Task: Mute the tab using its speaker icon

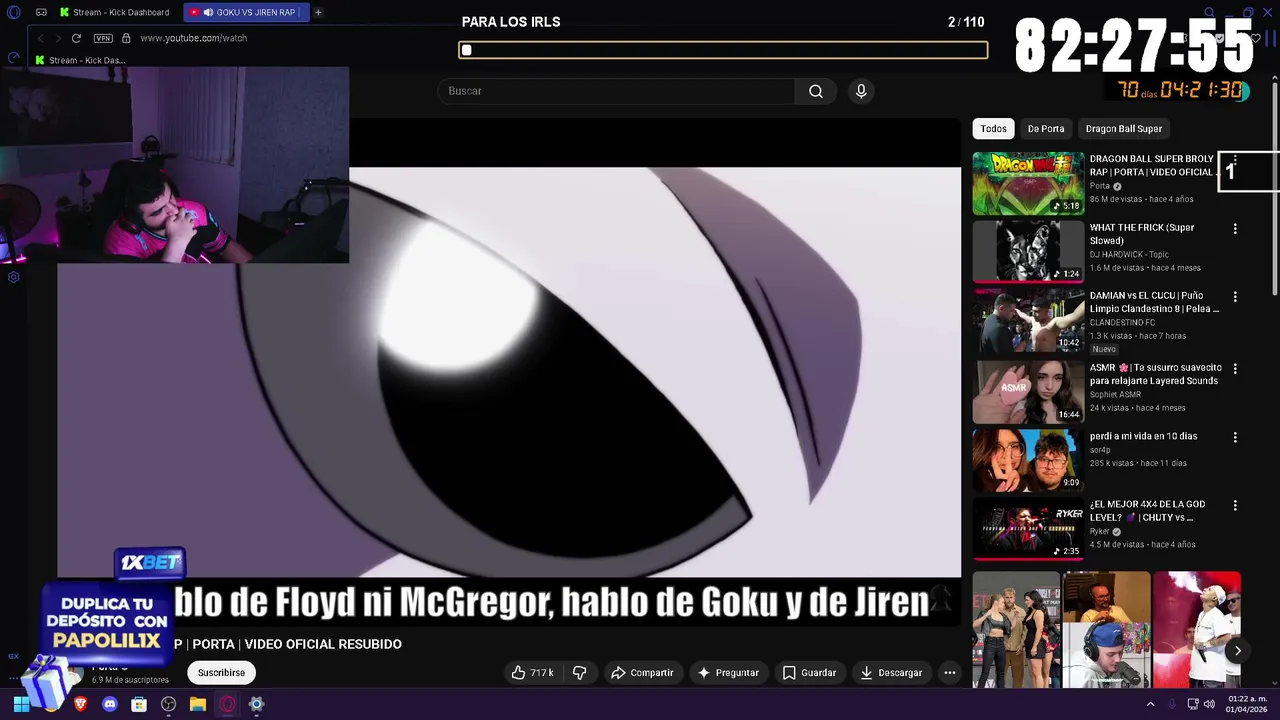Action: [x=208, y=12]
